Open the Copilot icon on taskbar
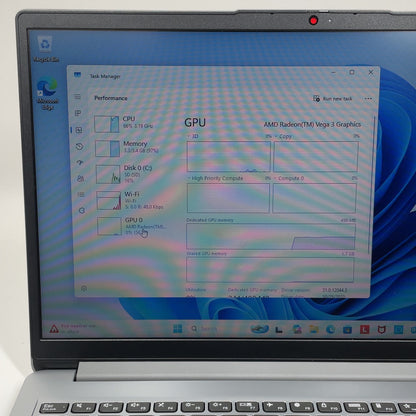 pos(297,330)
